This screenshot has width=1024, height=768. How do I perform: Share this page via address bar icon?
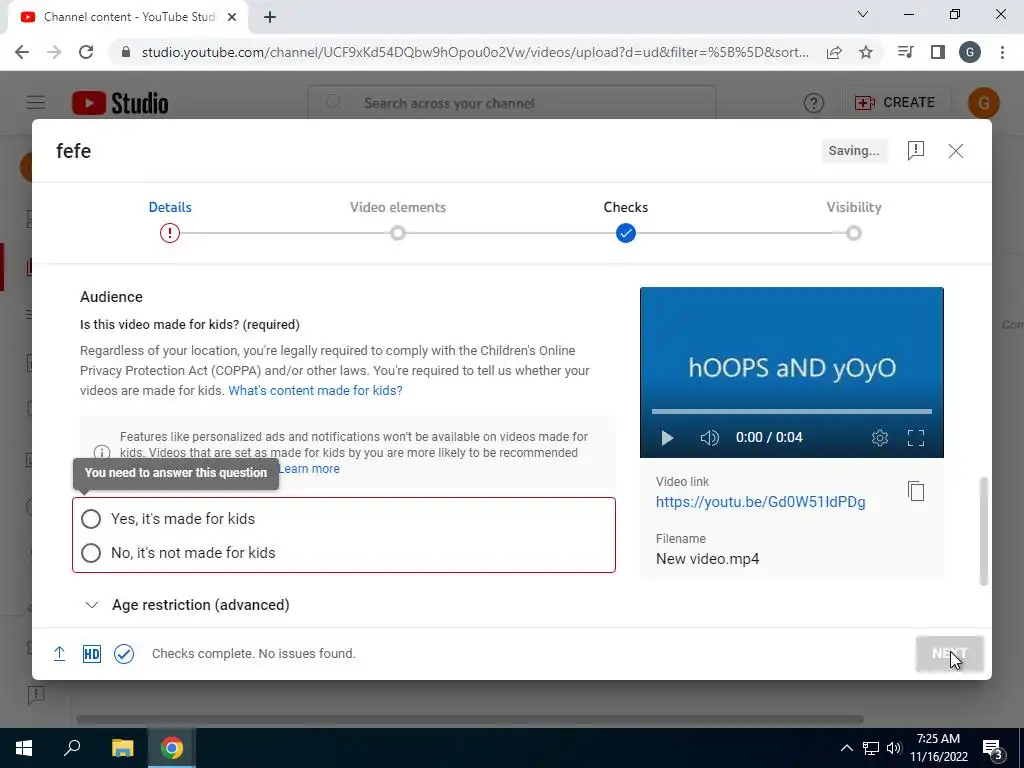coord(834,52)
